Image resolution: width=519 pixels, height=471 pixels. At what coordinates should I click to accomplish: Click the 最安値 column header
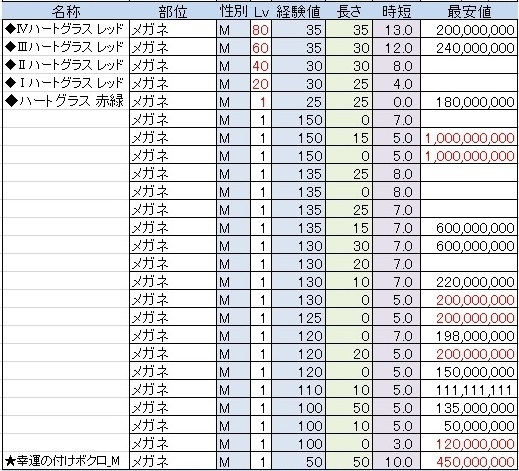[x=469, y=11]
